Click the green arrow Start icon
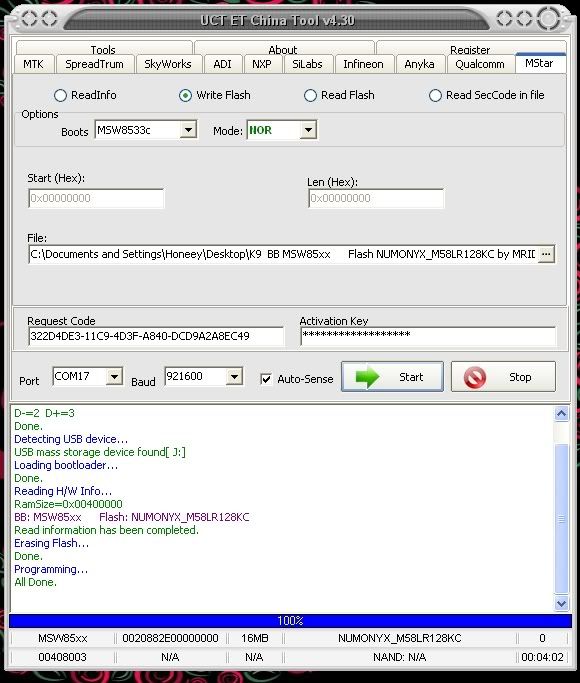 (368, 377)
